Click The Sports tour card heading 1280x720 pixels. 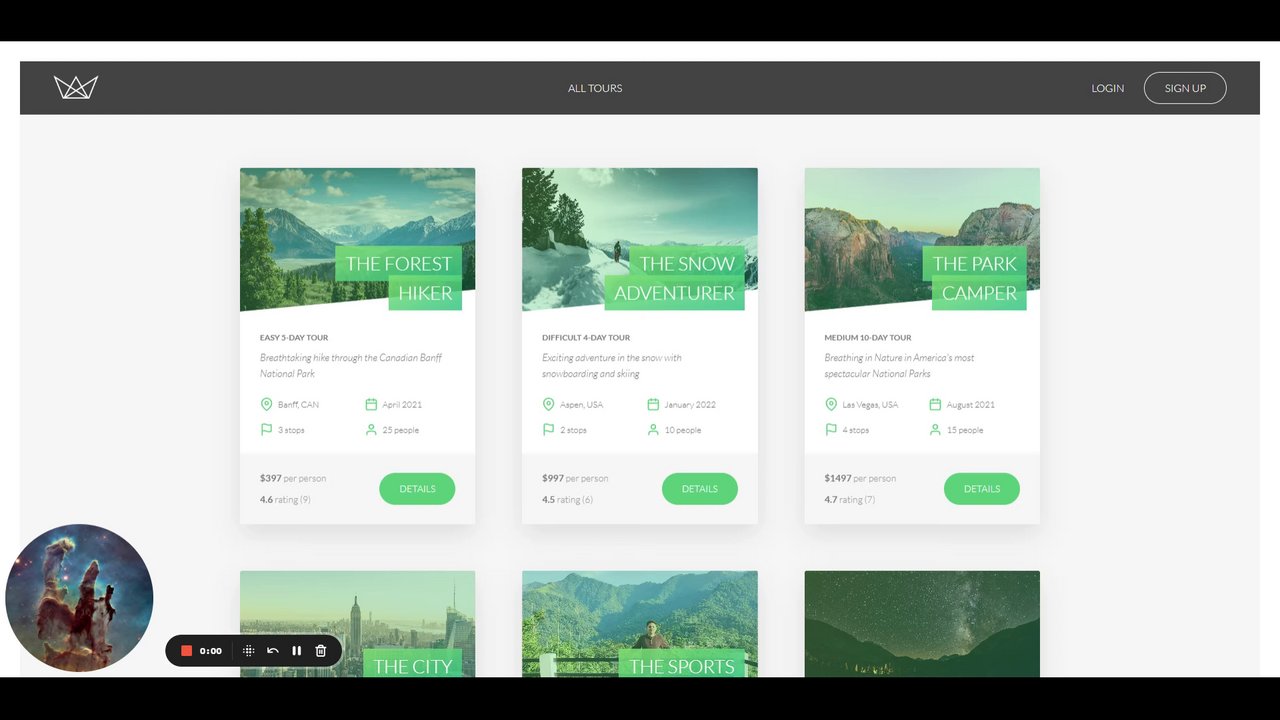tap(682, 665)
